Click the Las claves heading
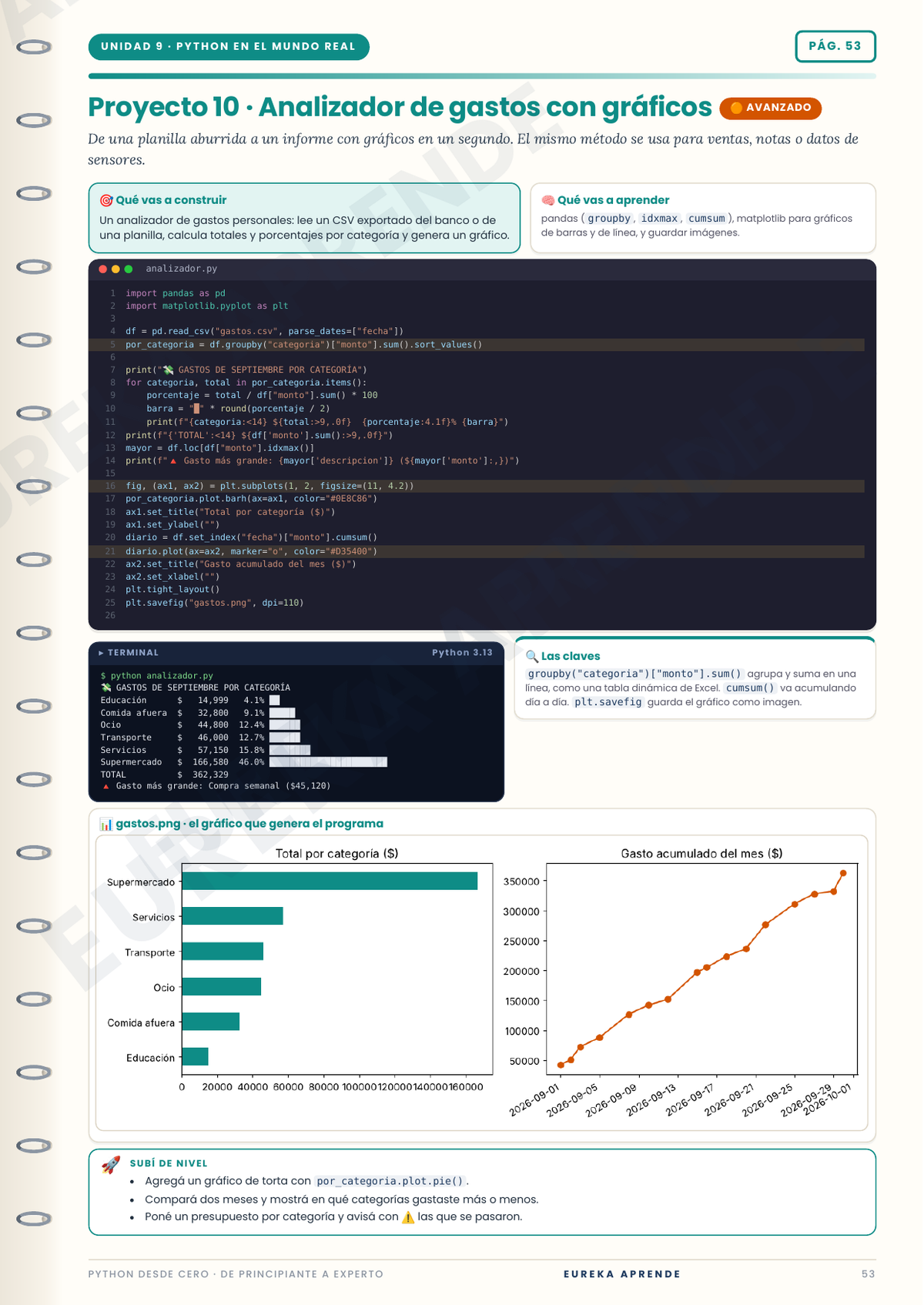This screenshot has height=1305, width=924. click(x=571, y=656)
